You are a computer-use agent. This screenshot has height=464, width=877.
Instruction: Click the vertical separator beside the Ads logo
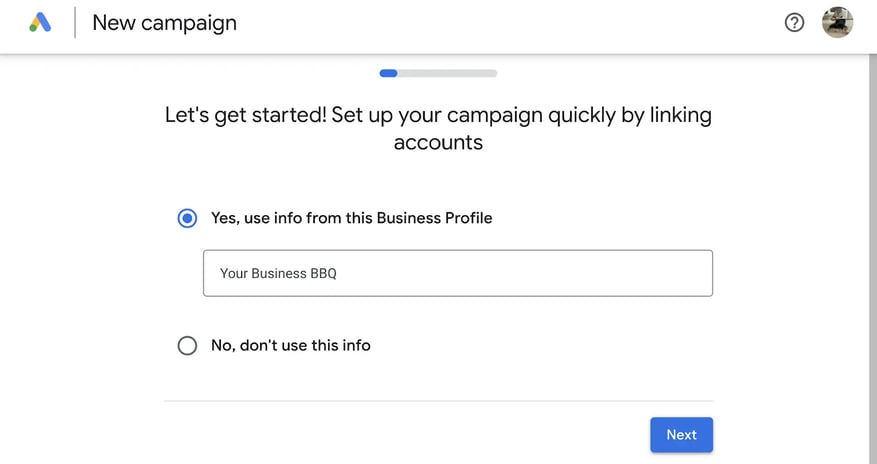(x=75, y=22)
